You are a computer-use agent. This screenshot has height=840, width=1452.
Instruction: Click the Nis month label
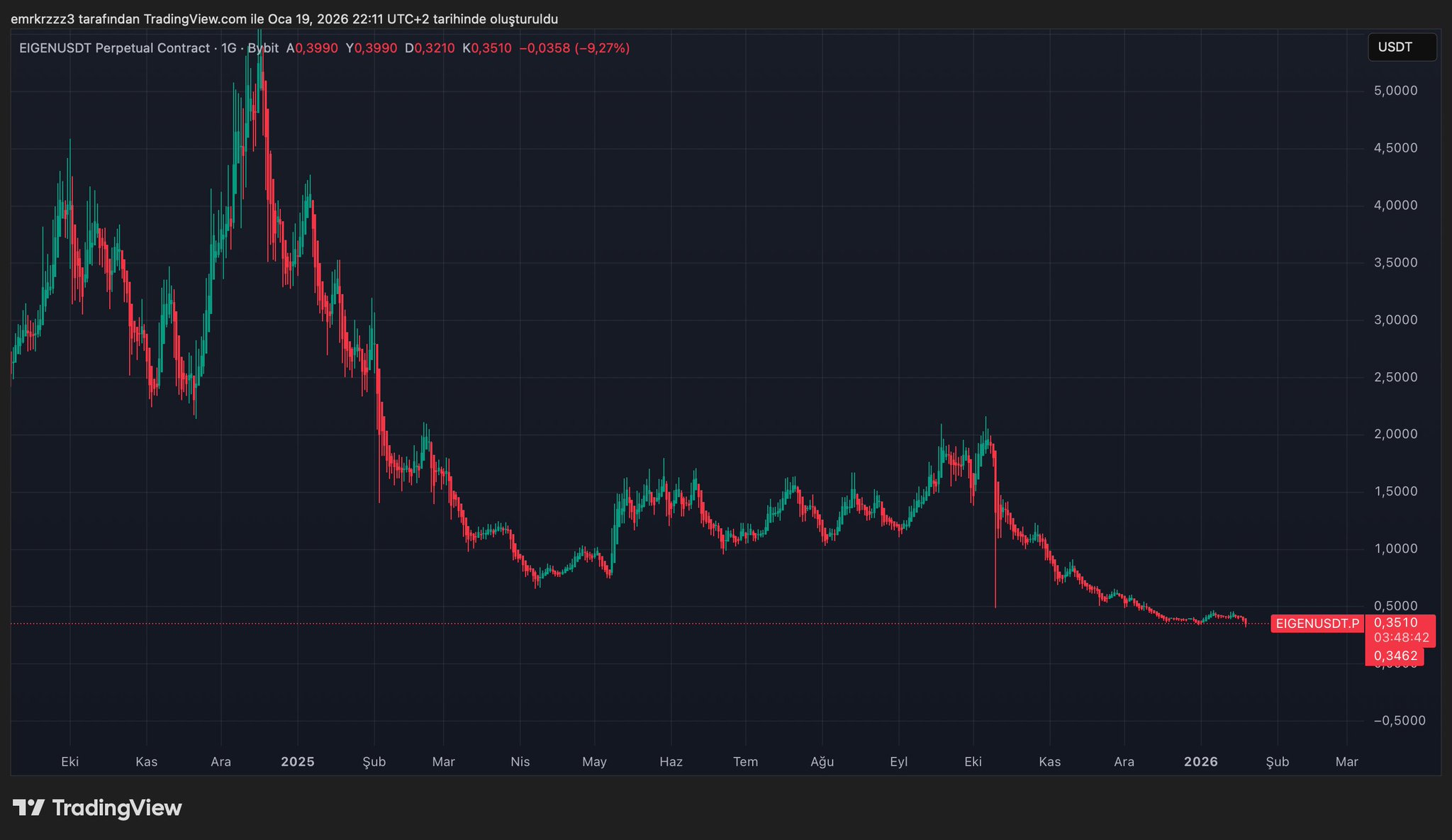click(x=520, y=761)
